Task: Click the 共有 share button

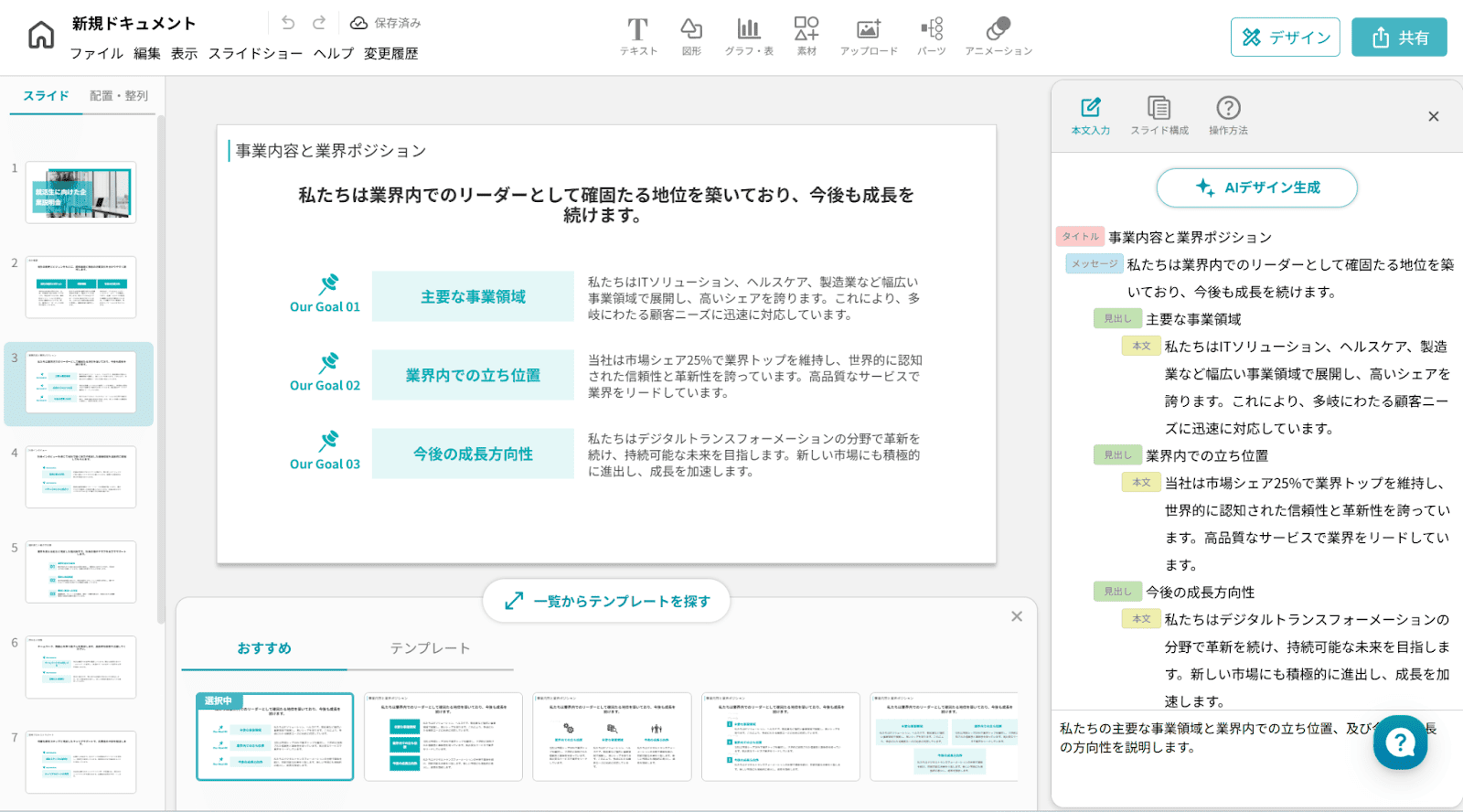Action: (x=1399, y=37)
